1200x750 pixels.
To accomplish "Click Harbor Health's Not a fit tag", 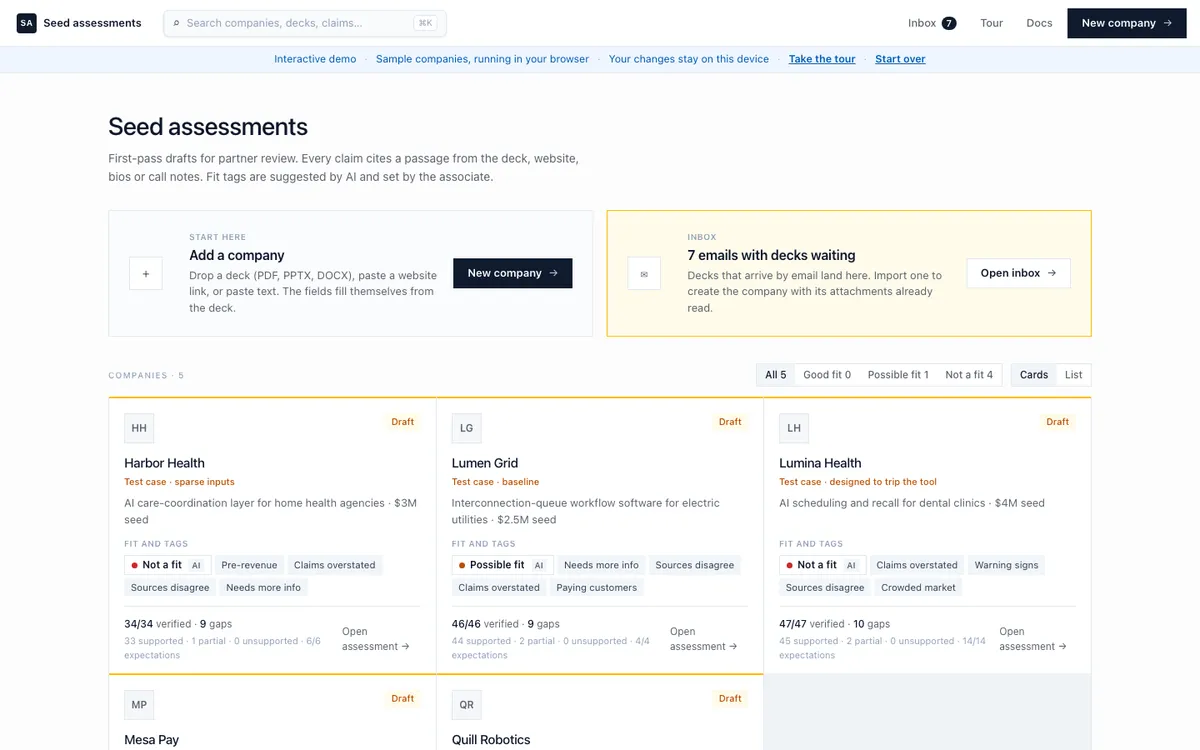I will (169, 565).
